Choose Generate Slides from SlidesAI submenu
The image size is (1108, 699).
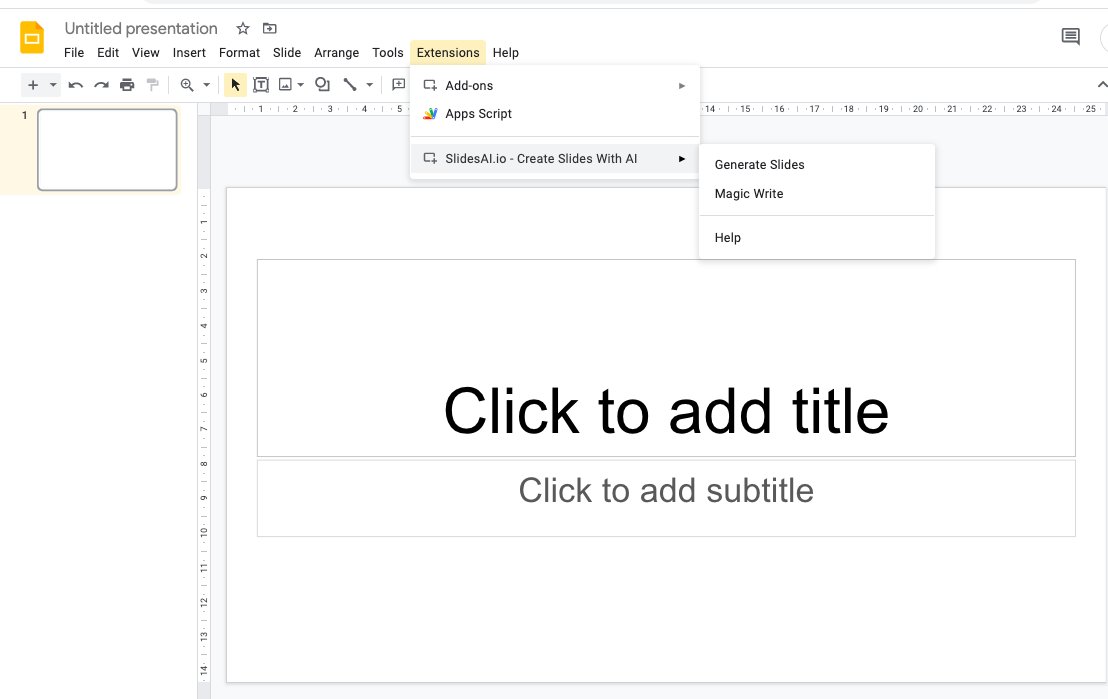(759, 164)
